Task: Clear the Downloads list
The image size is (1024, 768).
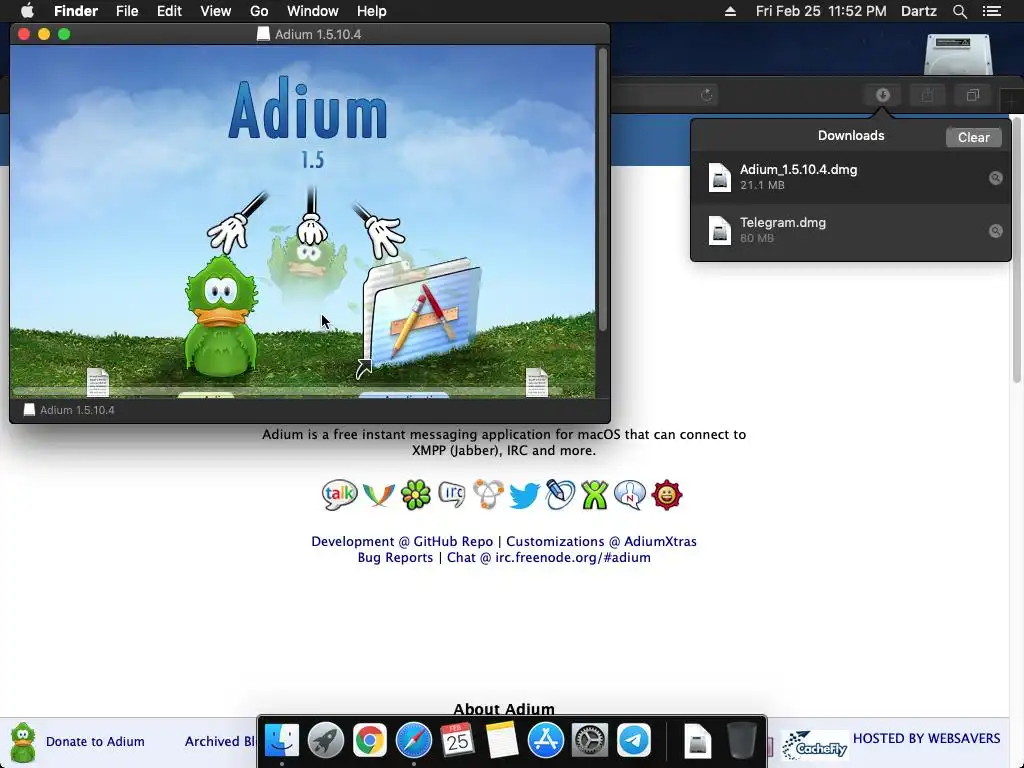Action: 973,137
